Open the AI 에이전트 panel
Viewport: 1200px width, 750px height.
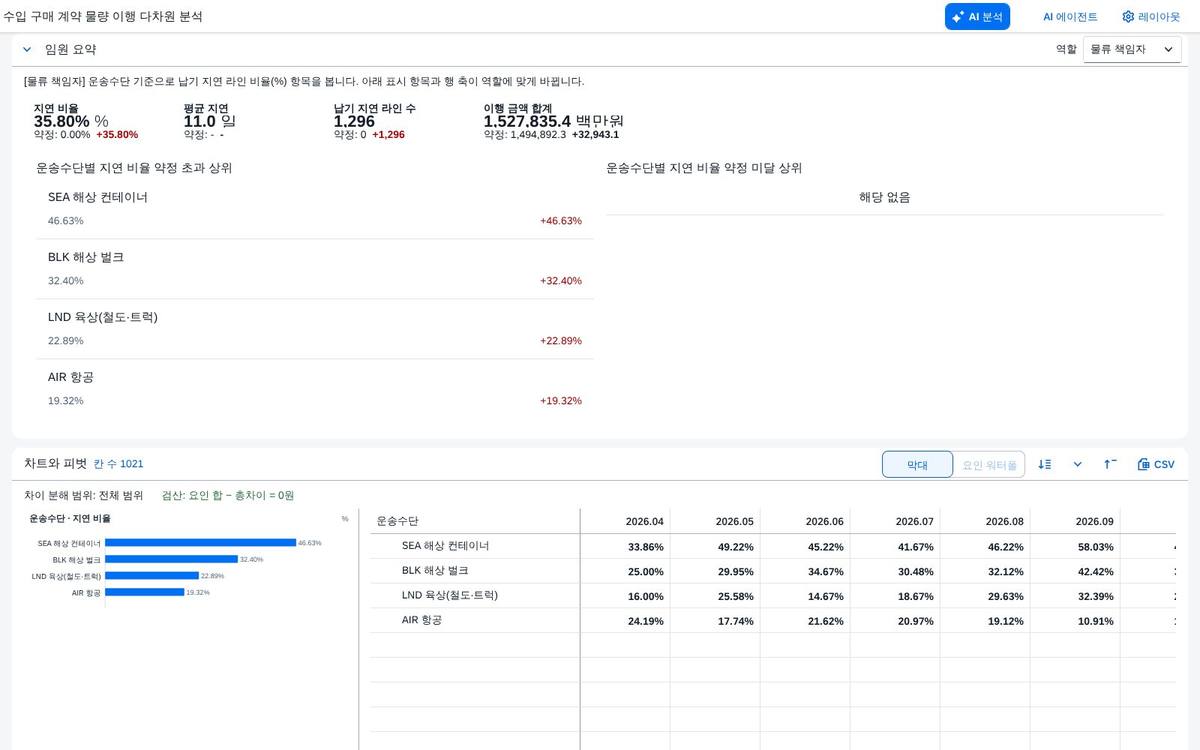[1070, 16]
